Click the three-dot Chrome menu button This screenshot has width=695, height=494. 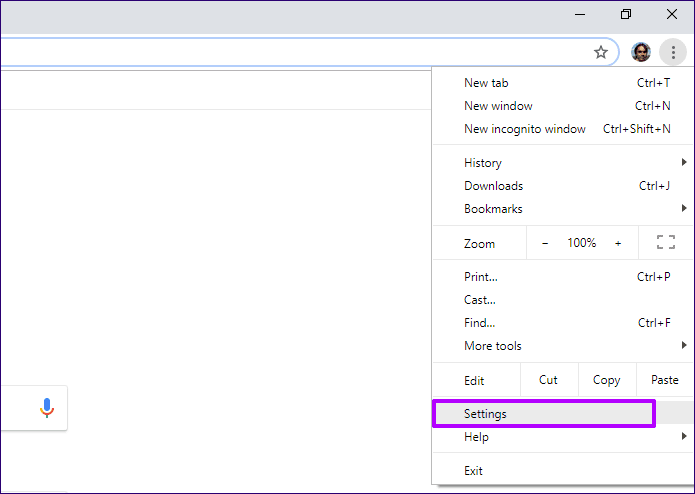click(673, 52)
